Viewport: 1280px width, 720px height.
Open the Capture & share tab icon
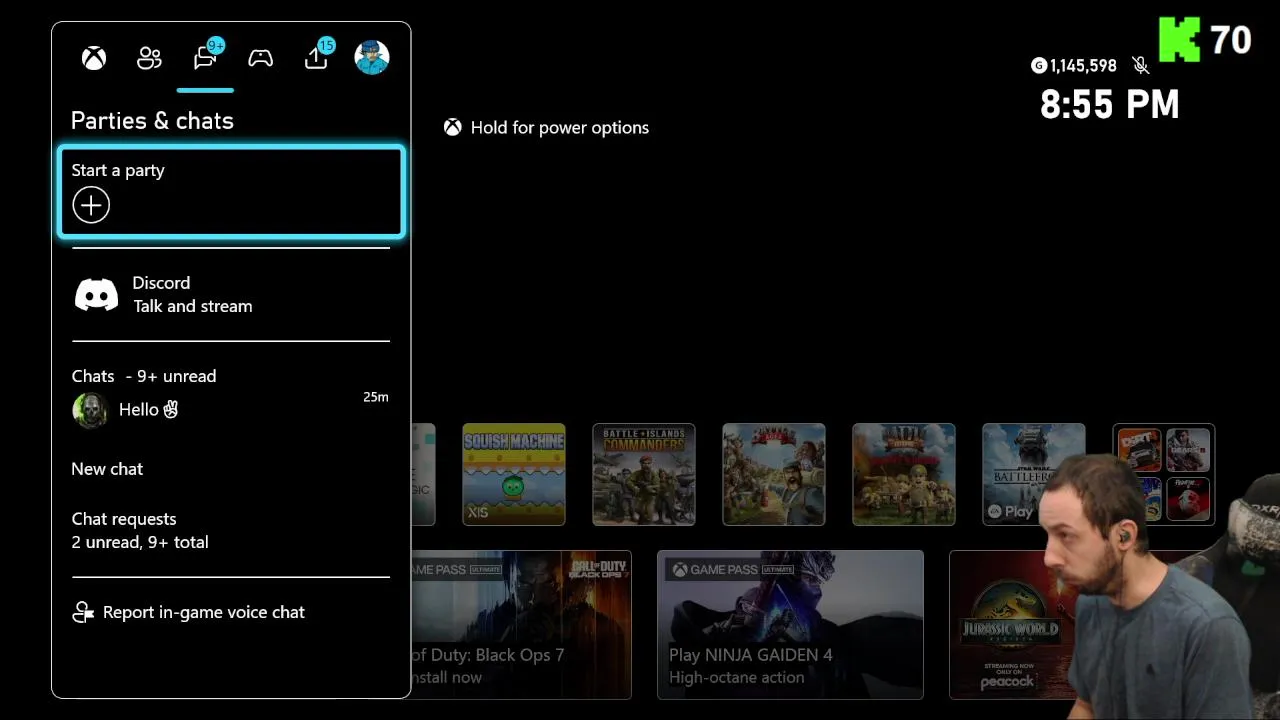[316, 58]
